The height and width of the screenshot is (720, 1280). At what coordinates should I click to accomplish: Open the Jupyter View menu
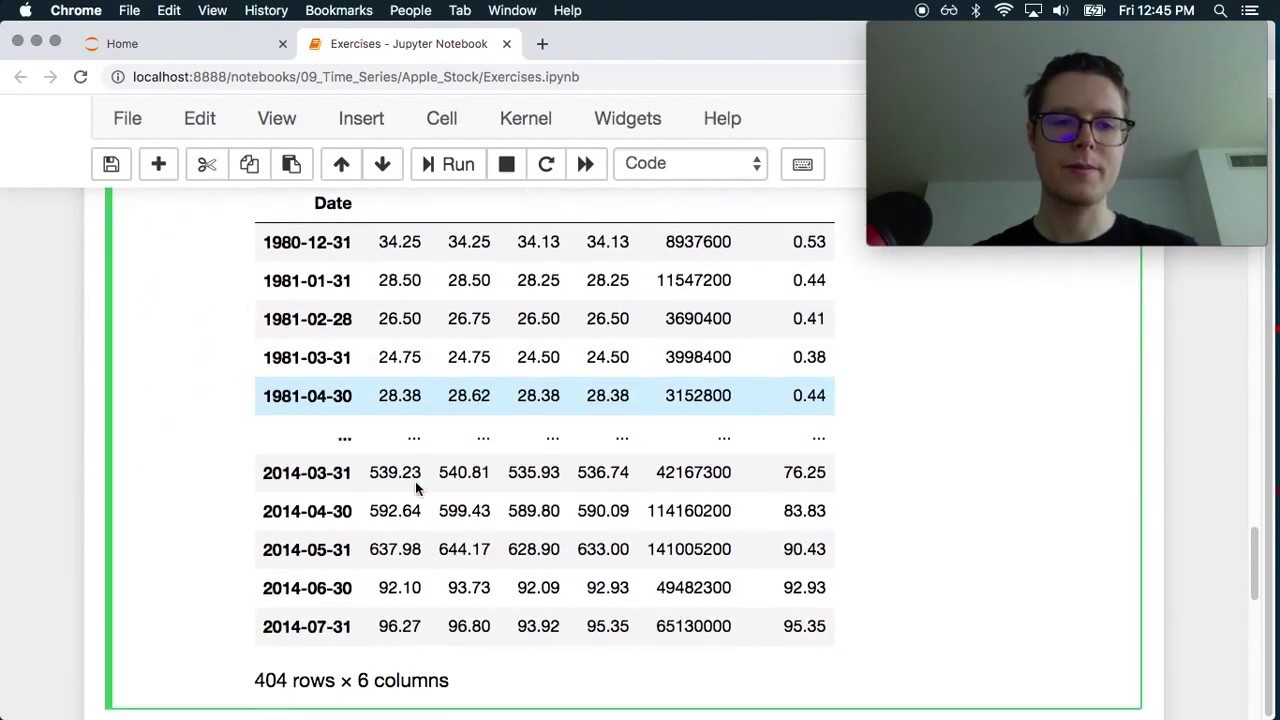click(x=277, y=118)
